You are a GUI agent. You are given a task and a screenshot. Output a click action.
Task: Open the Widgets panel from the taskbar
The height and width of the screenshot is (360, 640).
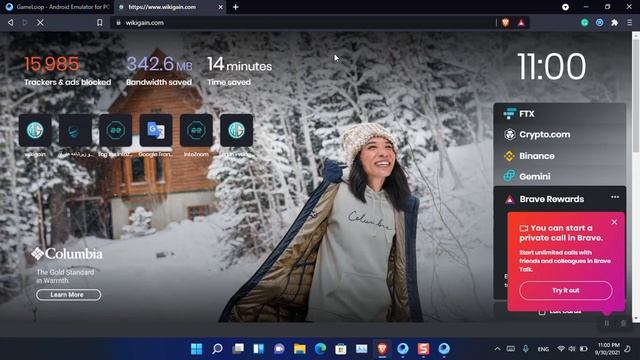[258, 349]
